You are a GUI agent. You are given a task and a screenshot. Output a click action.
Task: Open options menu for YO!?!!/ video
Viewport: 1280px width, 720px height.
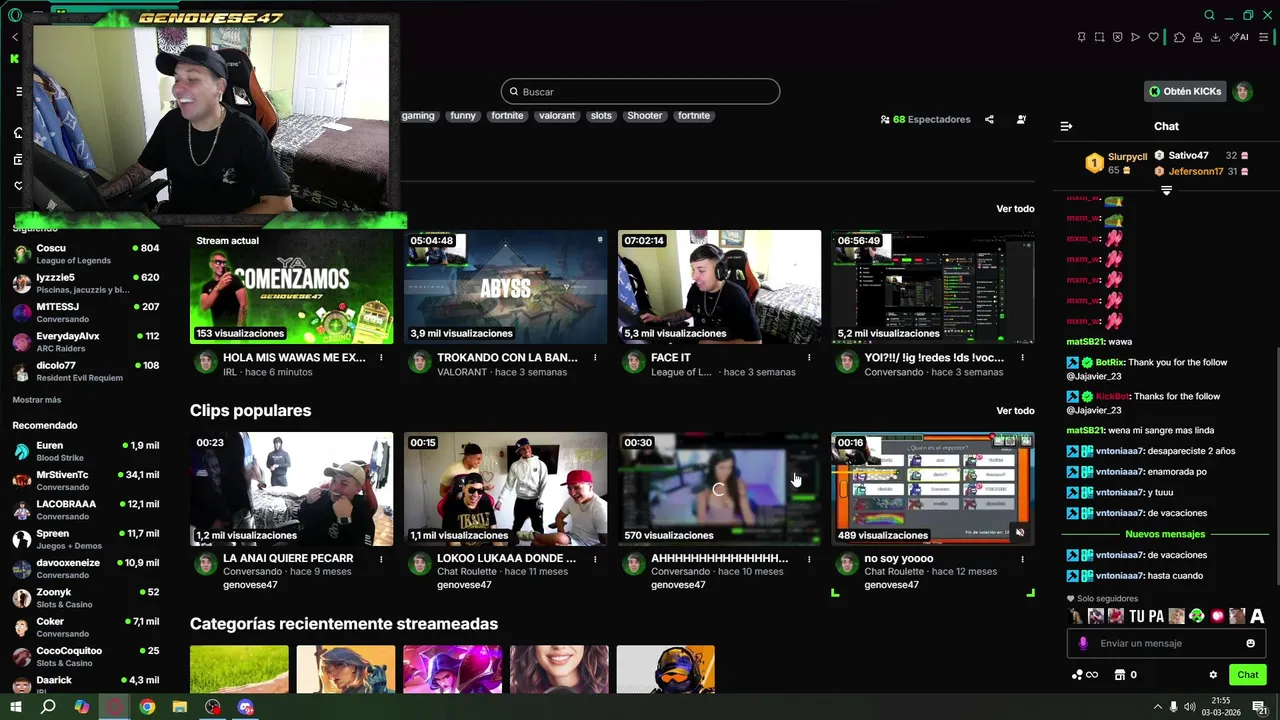pos(1022,358)
